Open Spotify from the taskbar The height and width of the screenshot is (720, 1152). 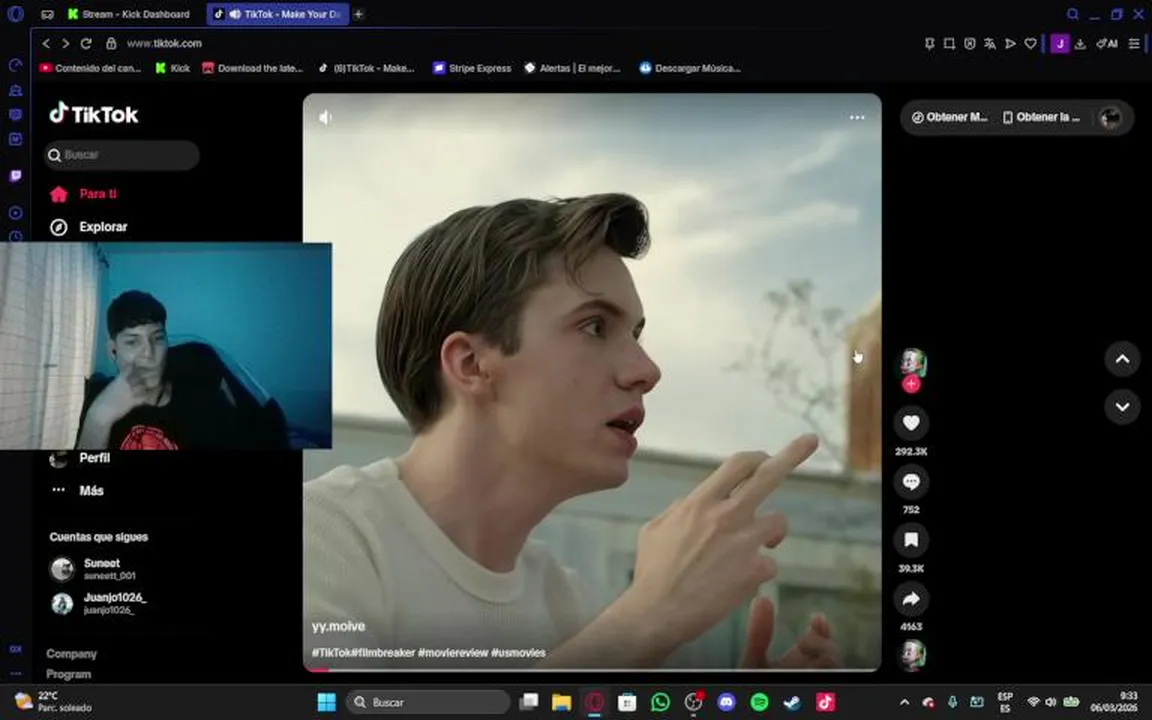(760, 702)
